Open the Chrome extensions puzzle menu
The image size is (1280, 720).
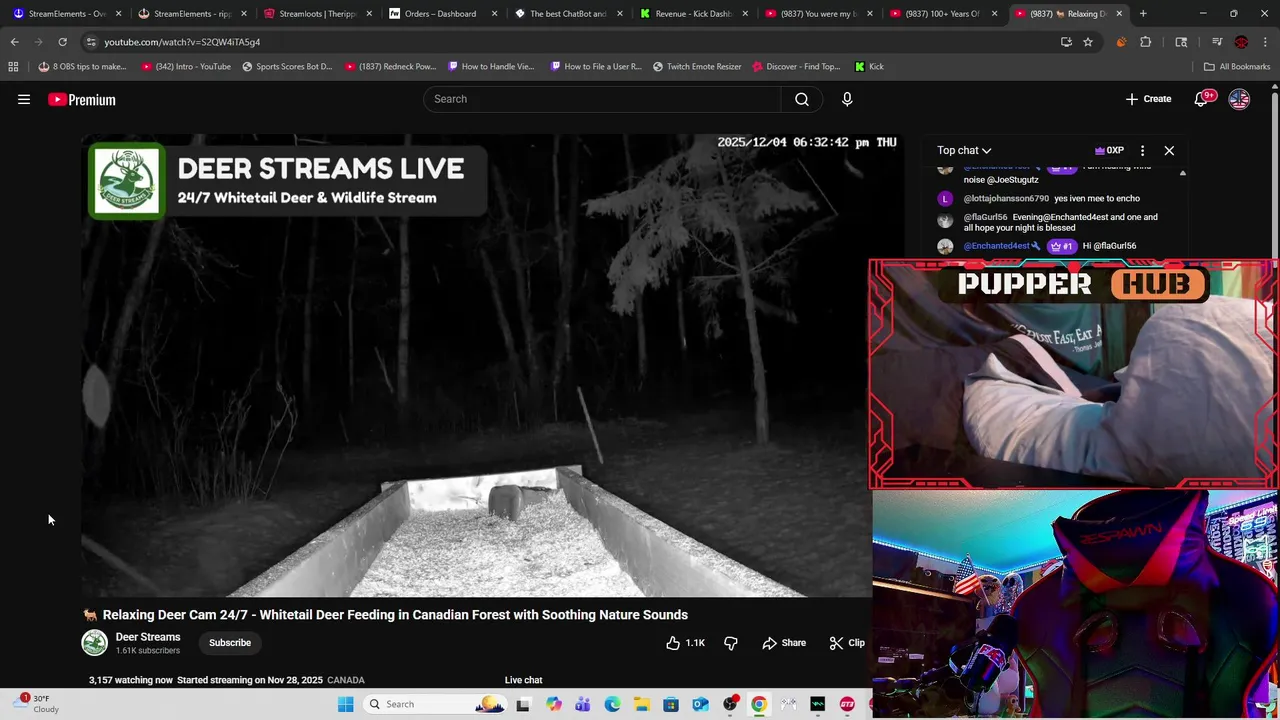(1146, 42)
